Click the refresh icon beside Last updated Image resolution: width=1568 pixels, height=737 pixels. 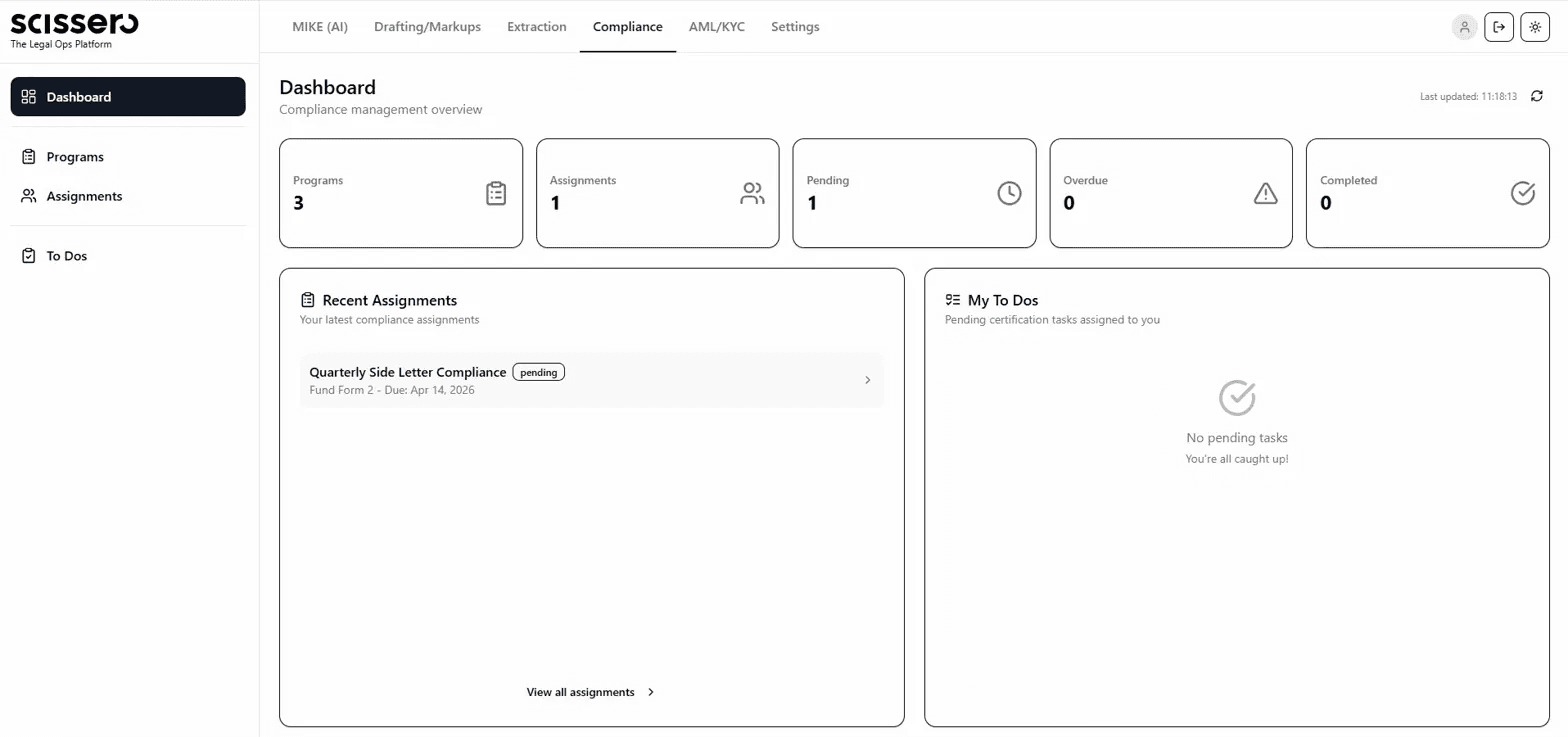1537,96
